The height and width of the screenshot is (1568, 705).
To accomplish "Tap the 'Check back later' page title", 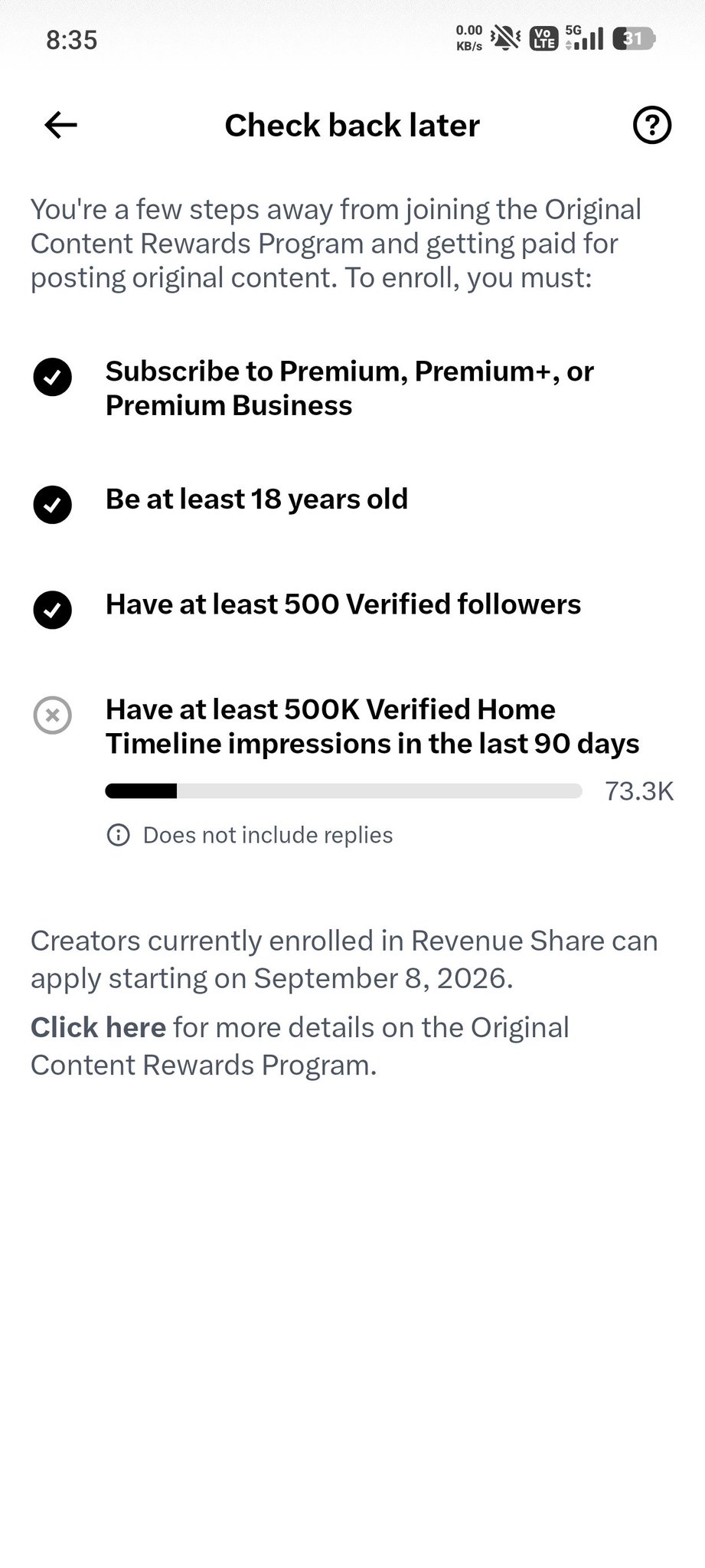I will pyautogui.click(x=352, y=125).
